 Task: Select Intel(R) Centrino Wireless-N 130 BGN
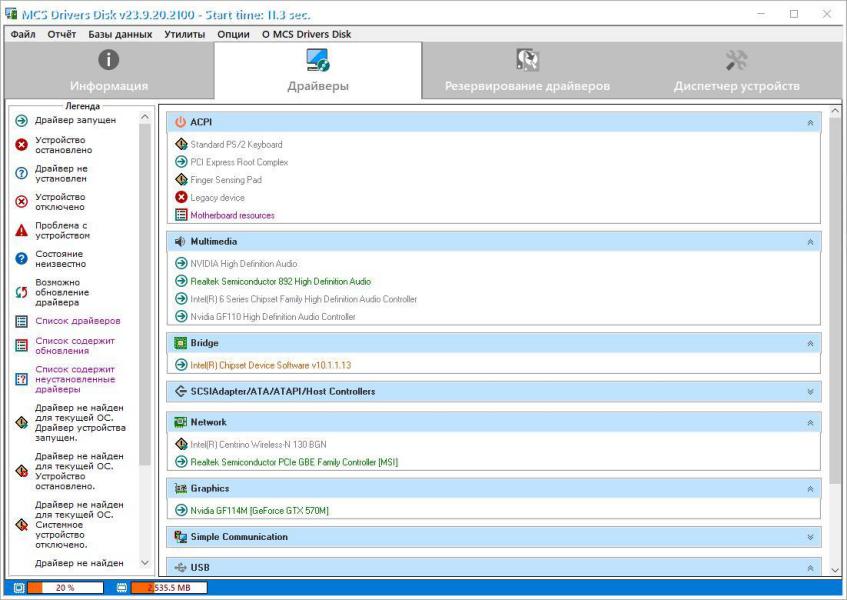coord(258,444)
